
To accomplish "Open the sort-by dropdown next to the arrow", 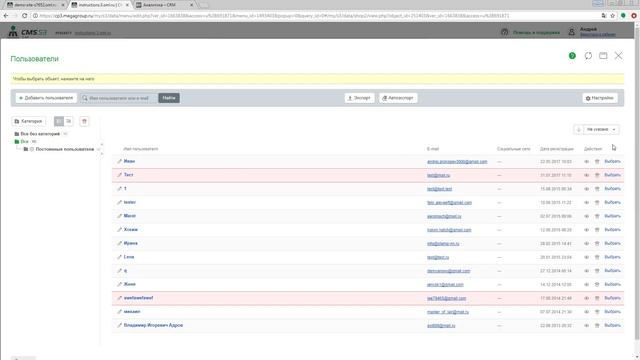I will (x=602, y=129).
